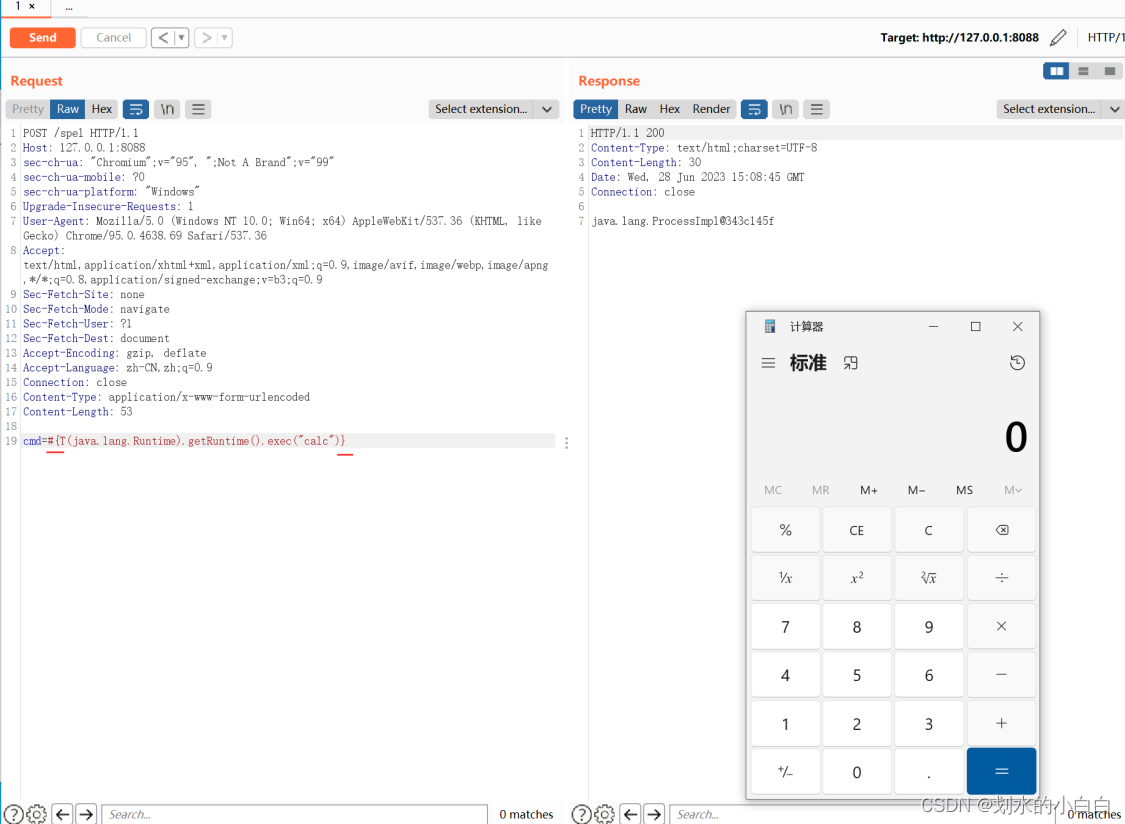Viewport: 1125px width, 824px height.
Task: Switch Response view to Pretty
Action: 596,109
